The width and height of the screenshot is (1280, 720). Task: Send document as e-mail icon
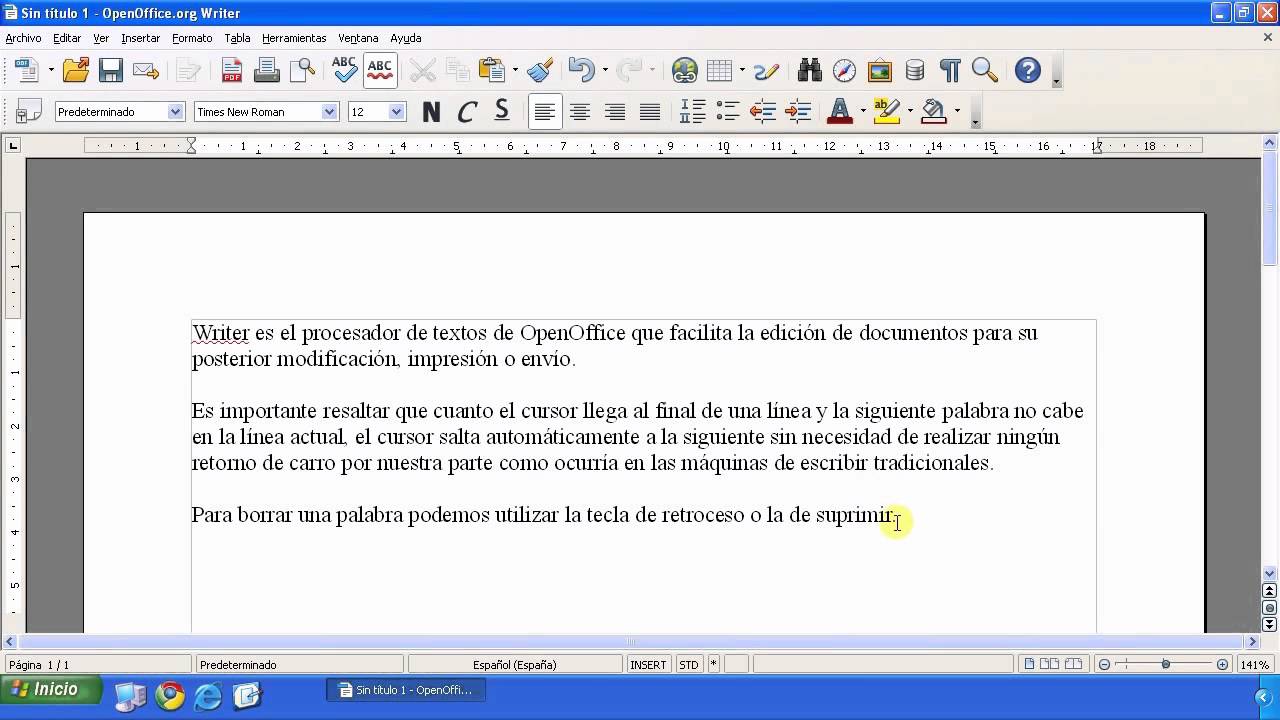click(146, 70)
